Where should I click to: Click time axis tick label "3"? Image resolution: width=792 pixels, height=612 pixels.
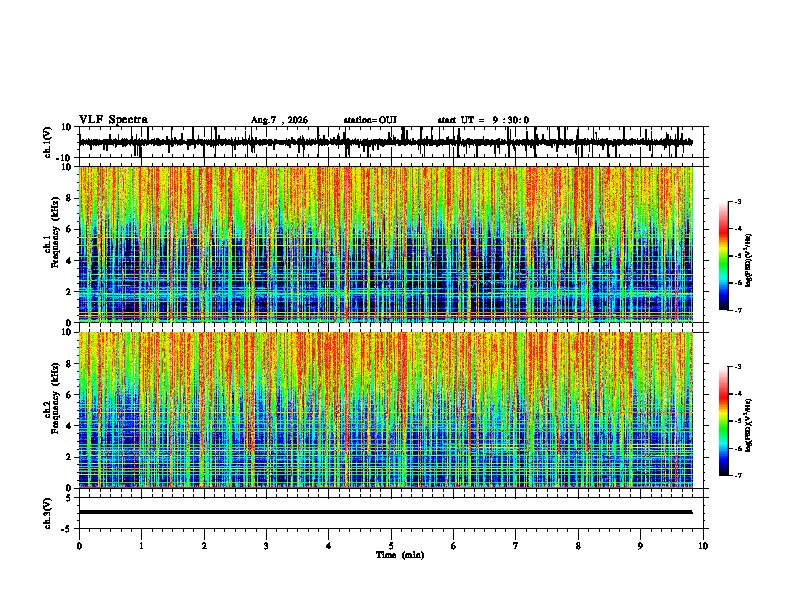pos(266,546)
